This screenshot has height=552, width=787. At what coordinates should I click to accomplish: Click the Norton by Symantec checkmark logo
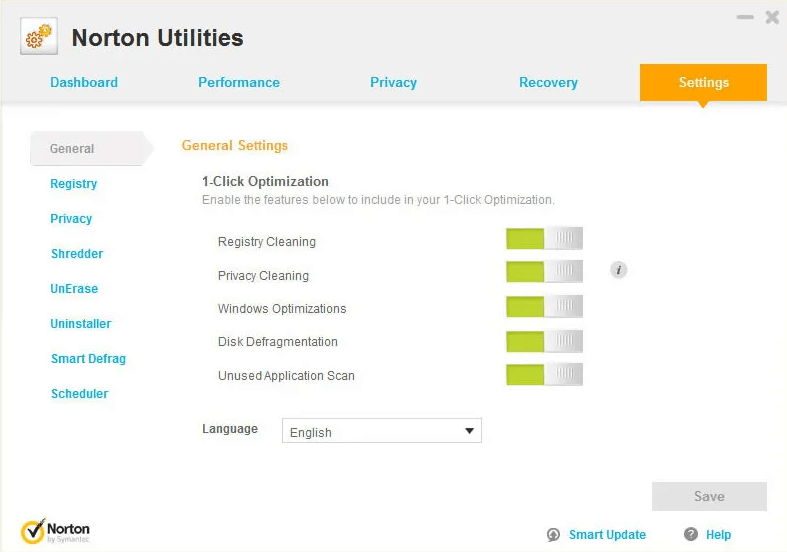[33, 530]
